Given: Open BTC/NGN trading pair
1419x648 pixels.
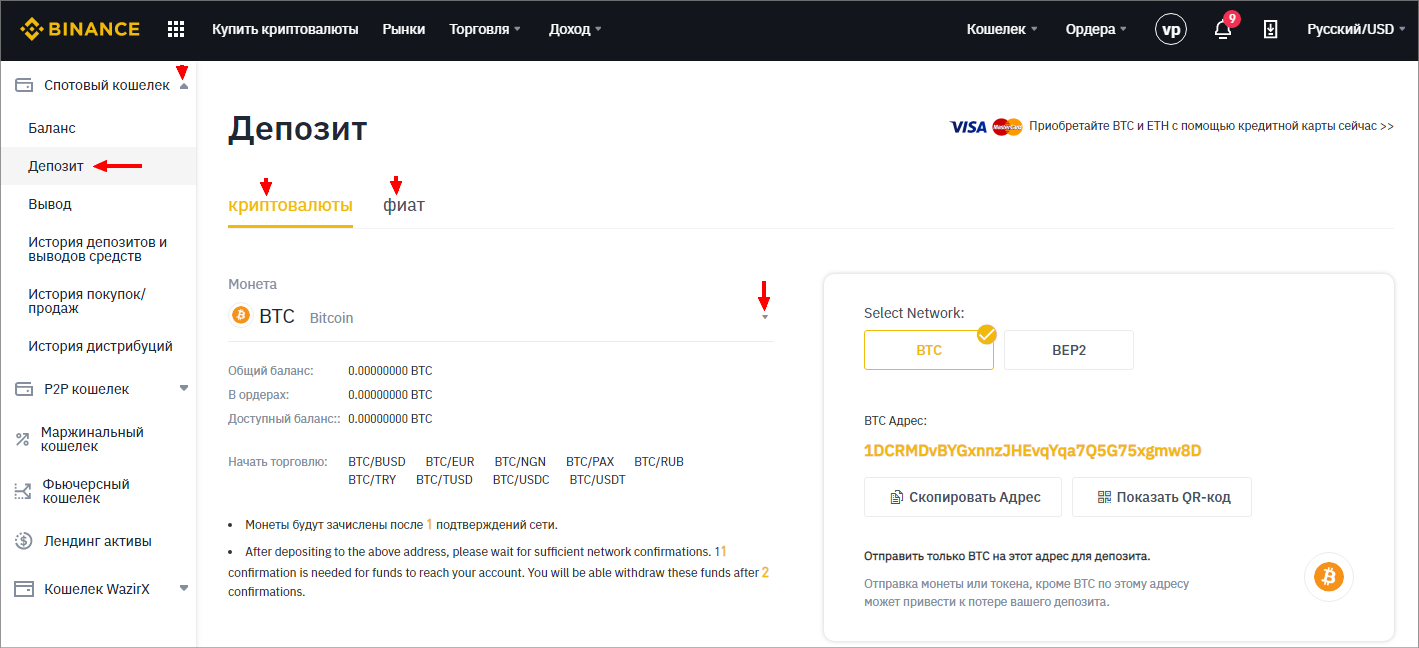Looking at the screenshot, I should pyautogui.click(x=520, y=462).
